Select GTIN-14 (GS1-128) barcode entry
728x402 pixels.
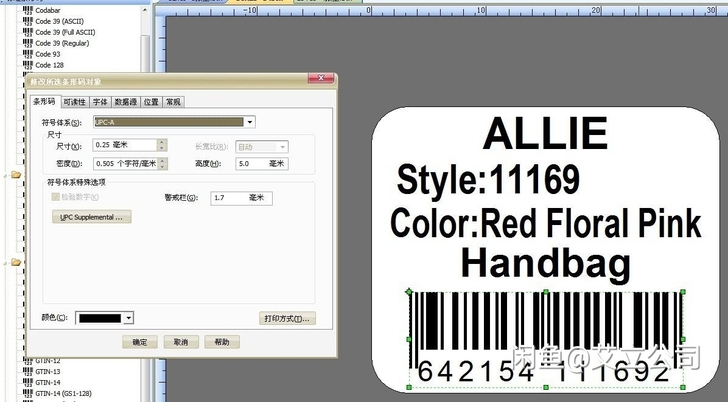coord(63,394)
